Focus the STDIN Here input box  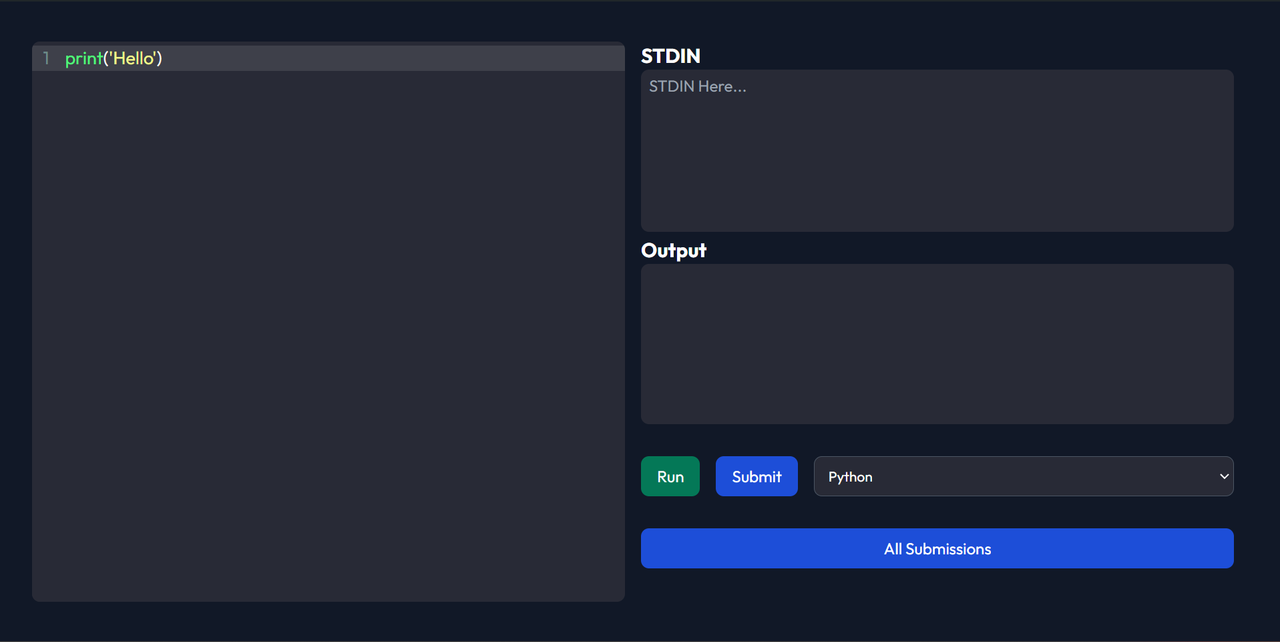pos(937,150)
